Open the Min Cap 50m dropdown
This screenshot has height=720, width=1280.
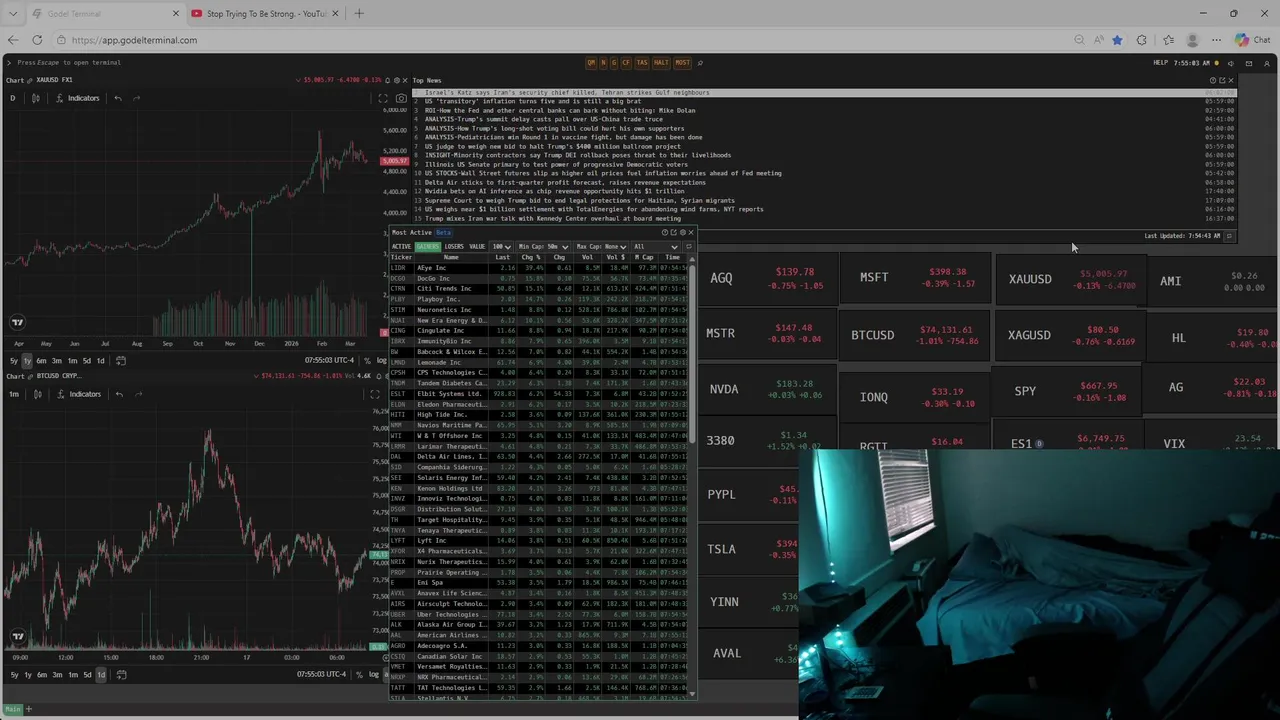tap(543, 247)
